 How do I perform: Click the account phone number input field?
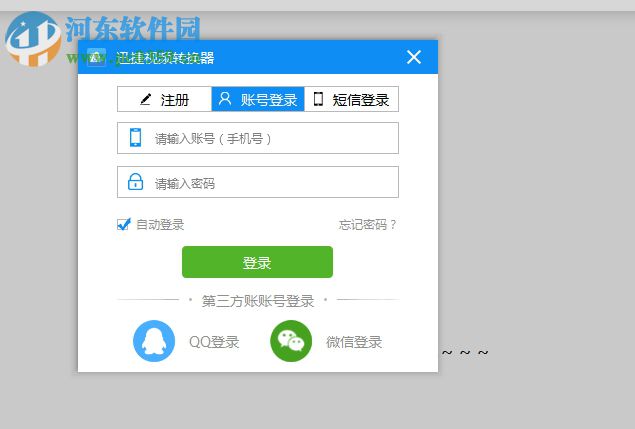pos(258,138)
